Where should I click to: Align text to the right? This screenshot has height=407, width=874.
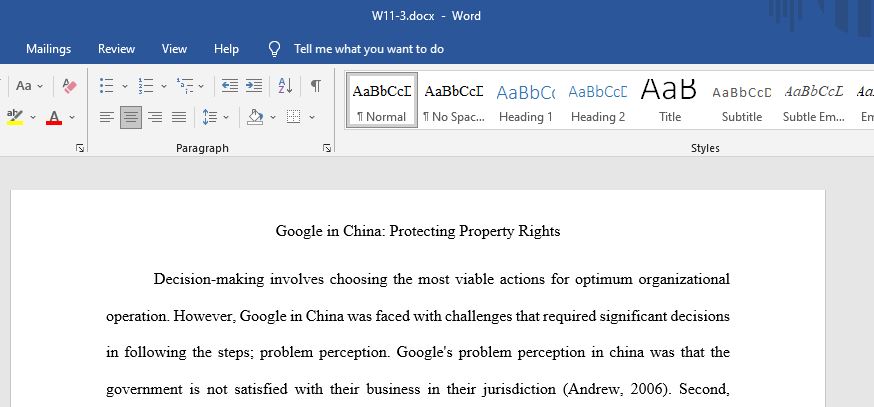point(154,117)
